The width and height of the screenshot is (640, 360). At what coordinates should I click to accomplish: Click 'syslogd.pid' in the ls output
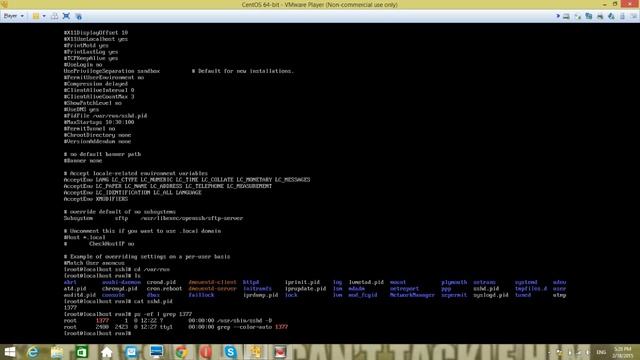[491, 295]
